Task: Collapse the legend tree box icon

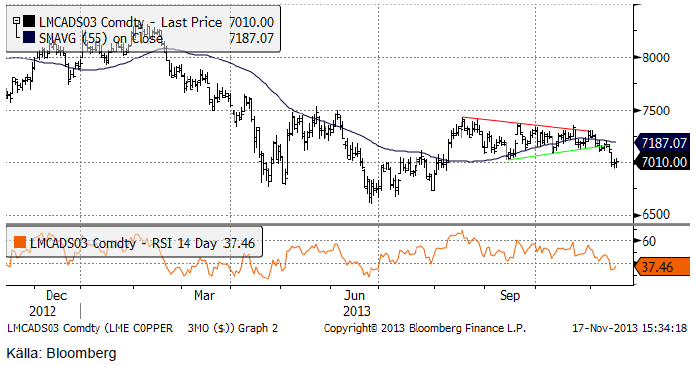Action: pos(16,20)
